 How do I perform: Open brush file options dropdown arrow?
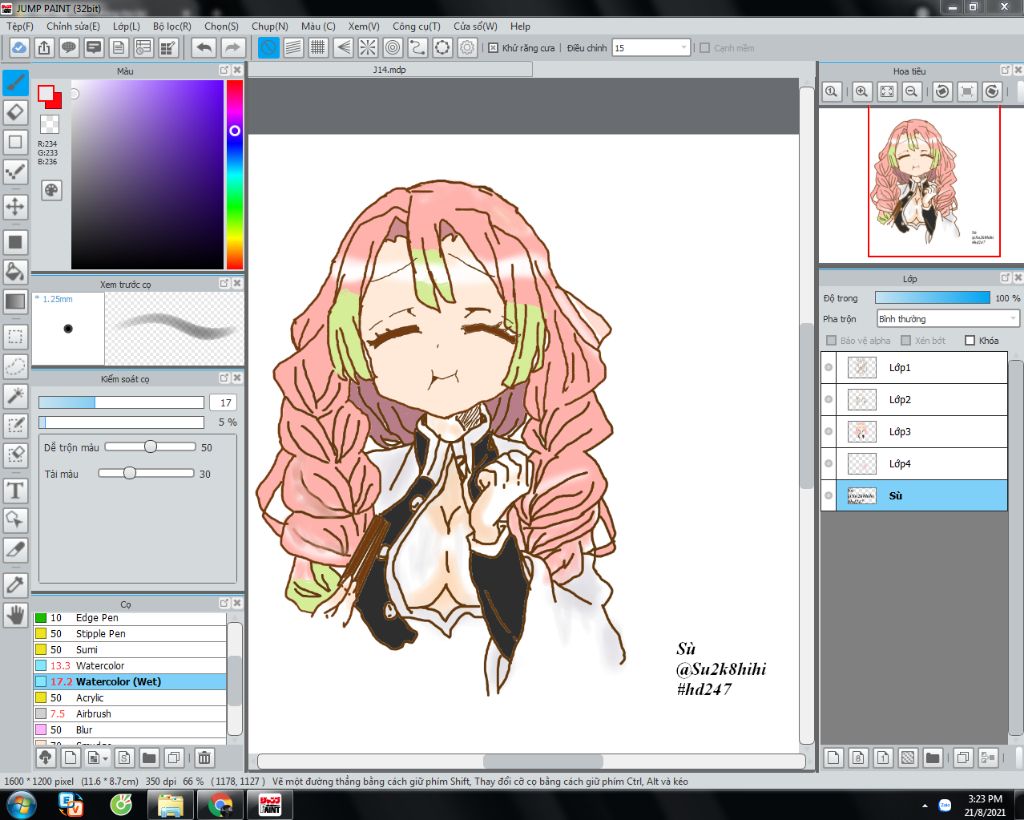(105, 758)
